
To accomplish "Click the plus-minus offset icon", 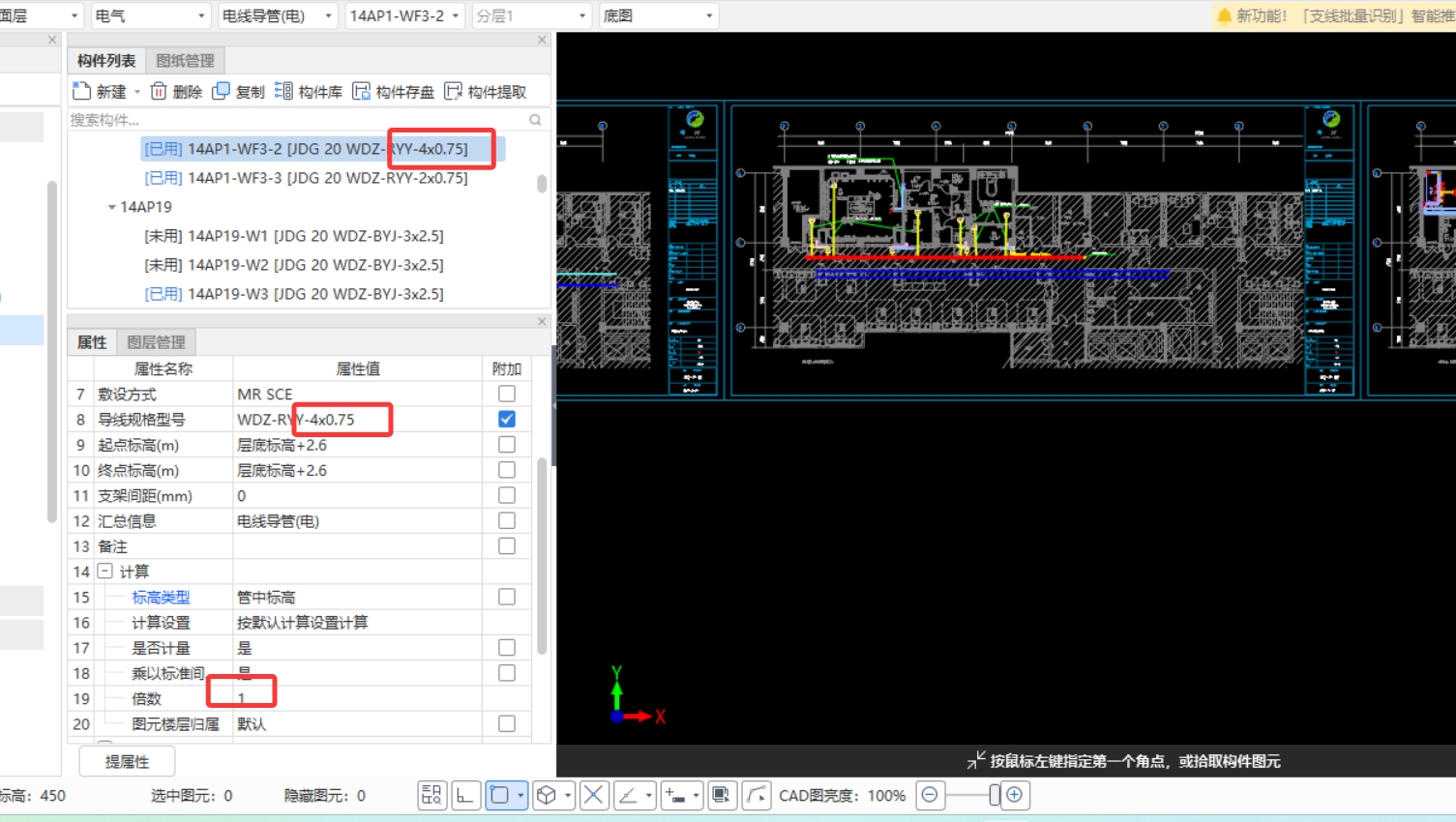I will [675, 795].
